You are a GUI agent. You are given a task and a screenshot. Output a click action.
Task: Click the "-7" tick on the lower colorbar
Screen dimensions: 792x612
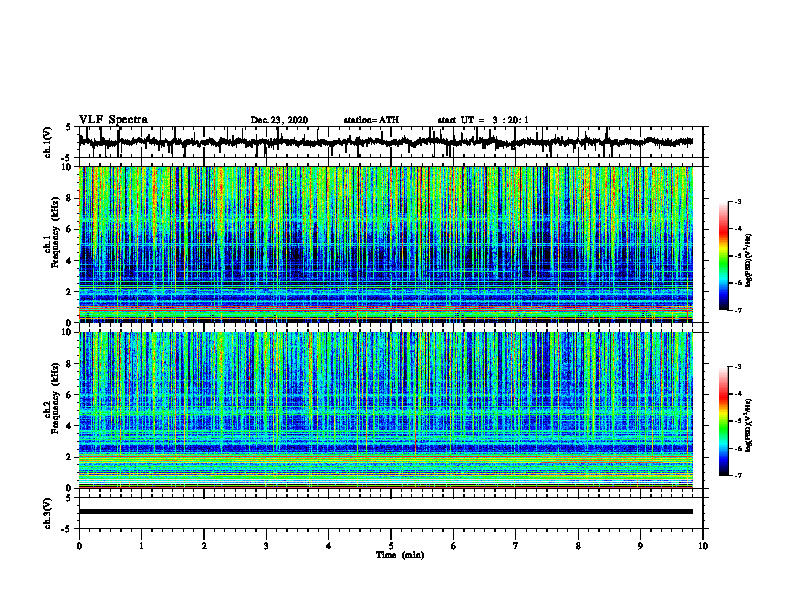pyautogui.click(x=737, y=475)
